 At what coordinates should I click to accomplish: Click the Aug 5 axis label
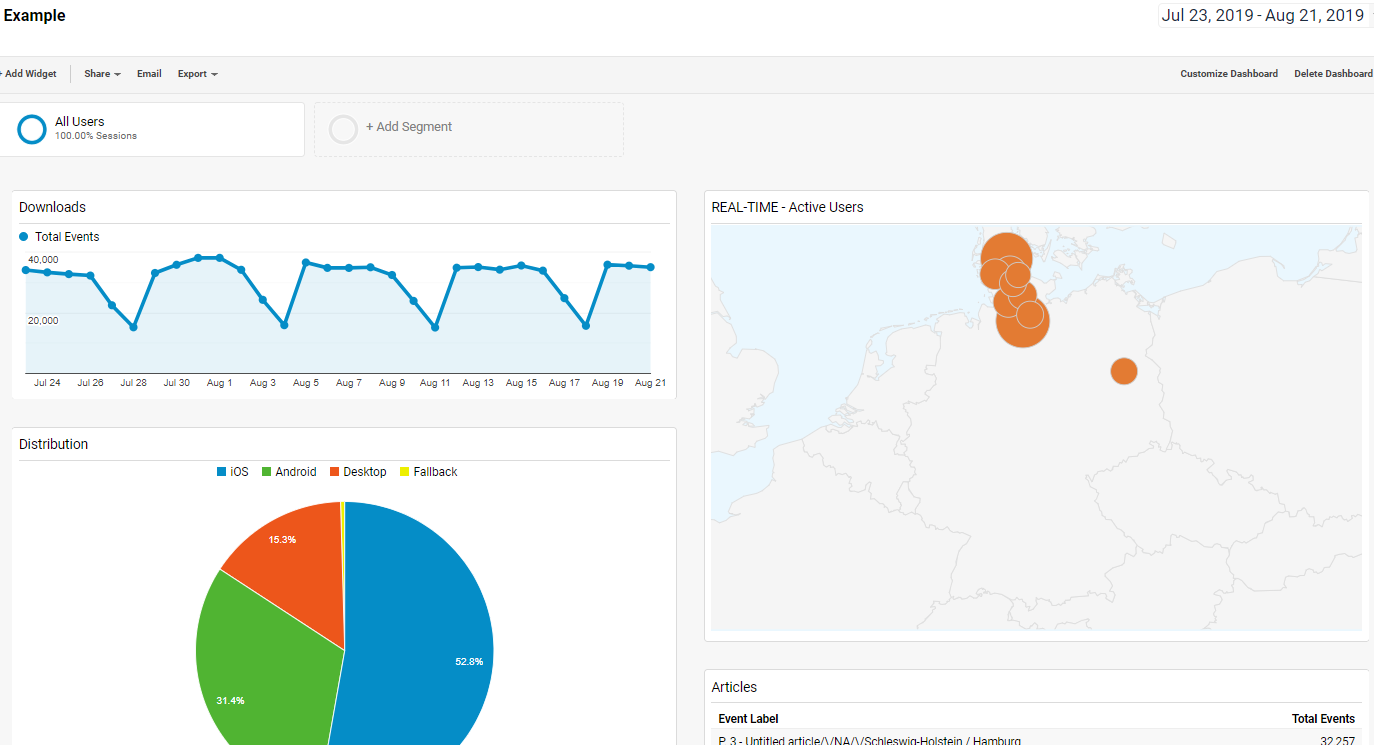pos(305,383)
